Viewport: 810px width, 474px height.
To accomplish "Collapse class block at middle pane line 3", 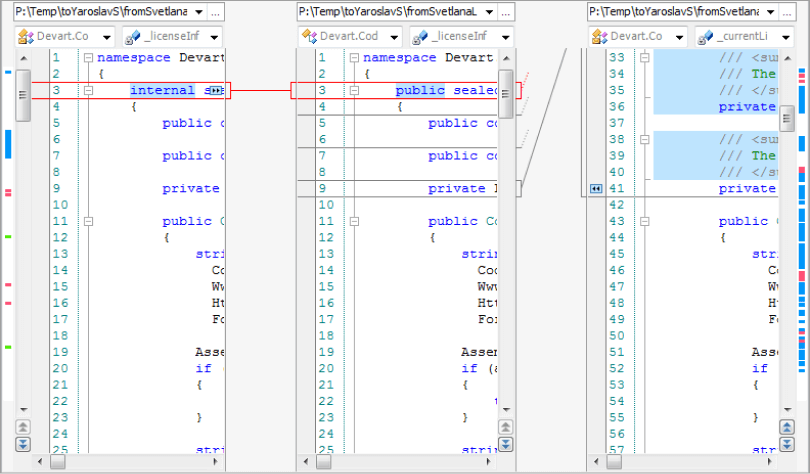I will 354,90.
